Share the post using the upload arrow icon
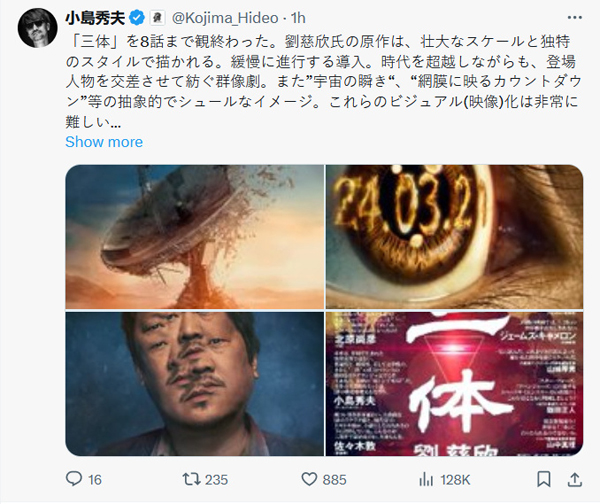This screenshot has width=600, height=504. 574,479
